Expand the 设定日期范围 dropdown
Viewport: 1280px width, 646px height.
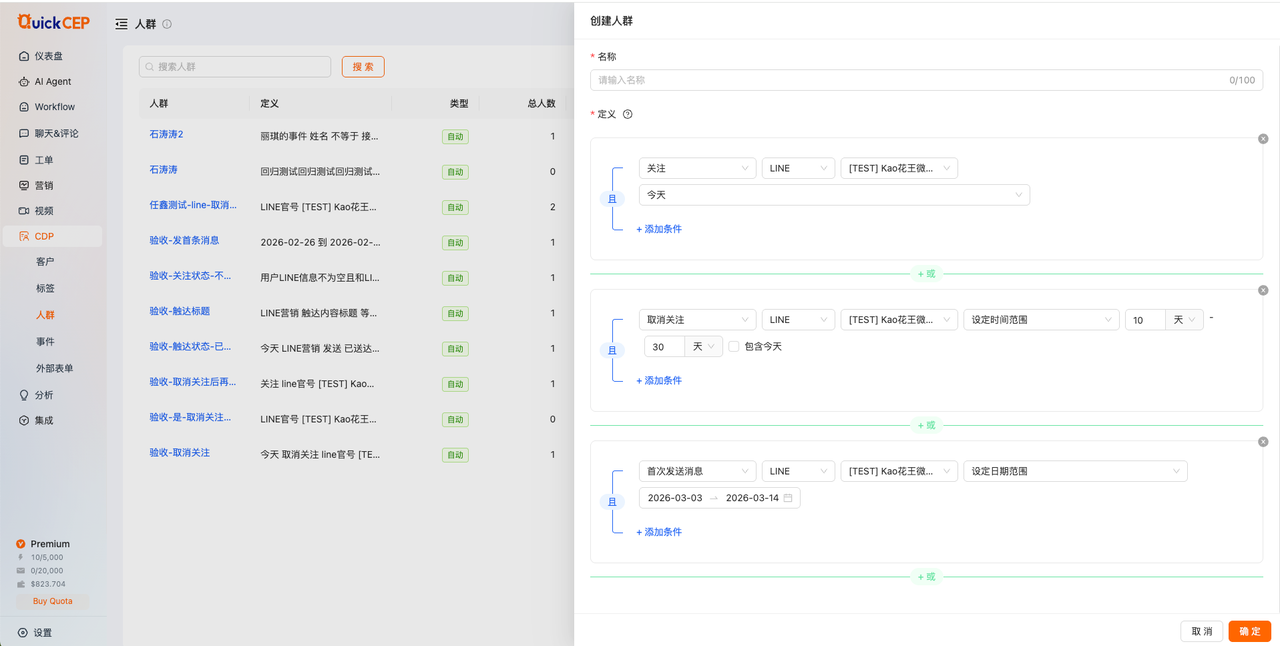(1075, 471)
